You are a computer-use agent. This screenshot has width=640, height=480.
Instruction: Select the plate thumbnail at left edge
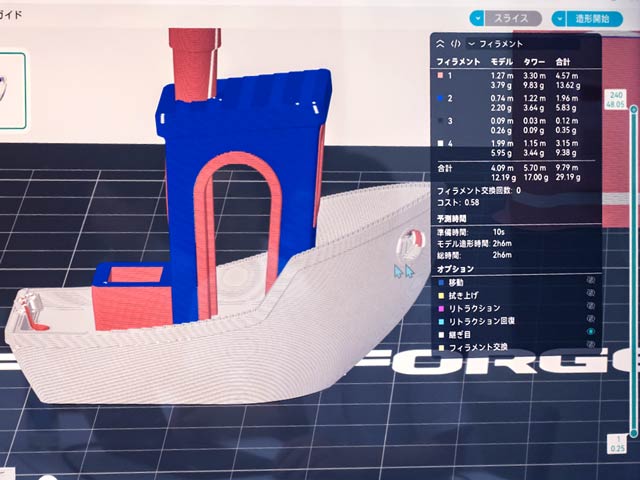coord(12,91)
